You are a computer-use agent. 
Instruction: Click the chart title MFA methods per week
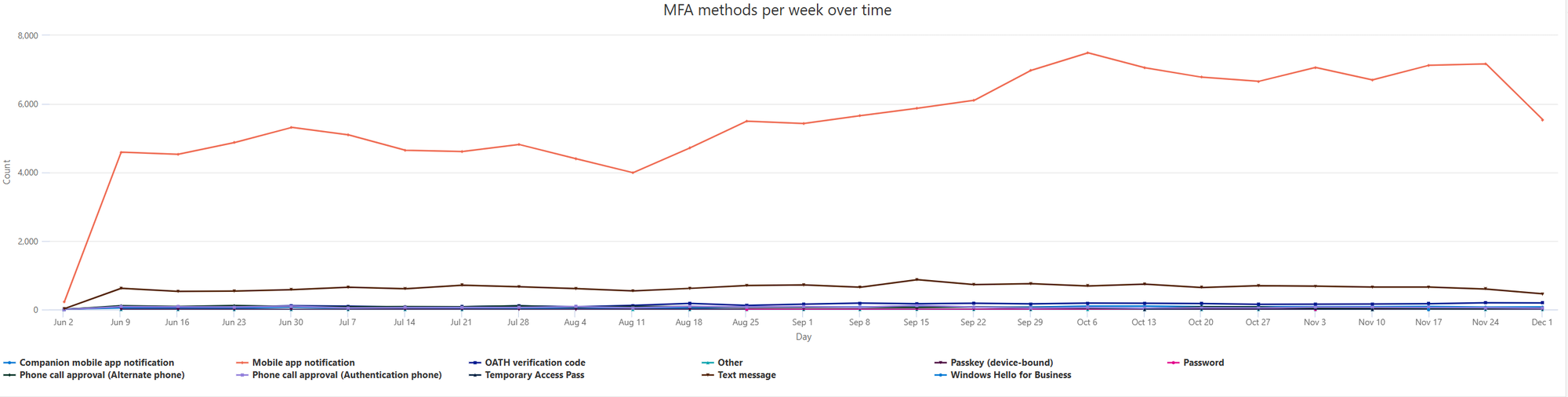click(777, 10)
